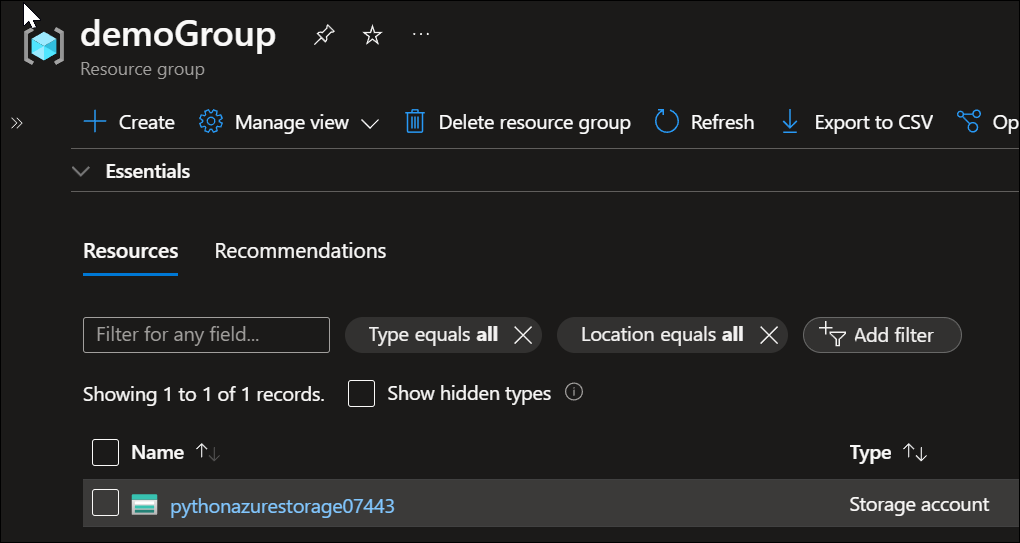Click the Filter for any field box

[206, 335]
